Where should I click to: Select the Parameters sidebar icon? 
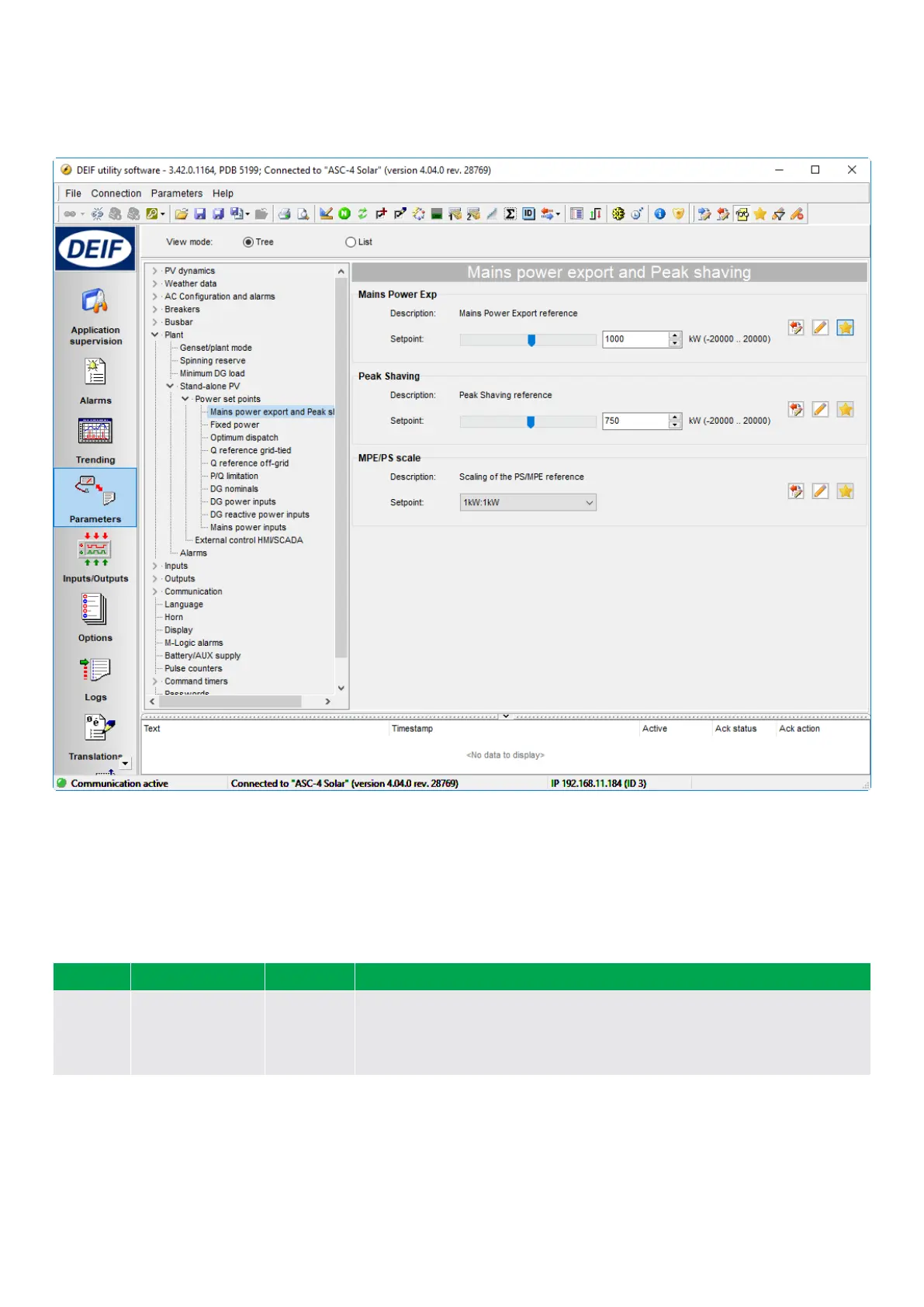point(95,497)
